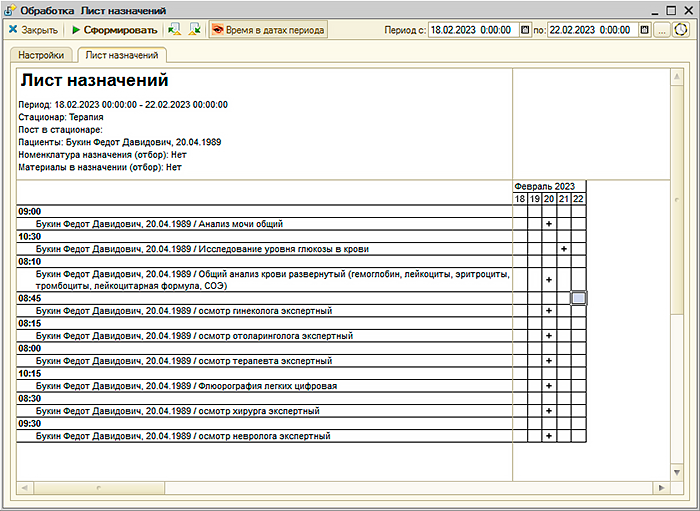Switch to the Настройки tab
The height and width of the screenshot is (511, 700).
[x=42, y=55]
